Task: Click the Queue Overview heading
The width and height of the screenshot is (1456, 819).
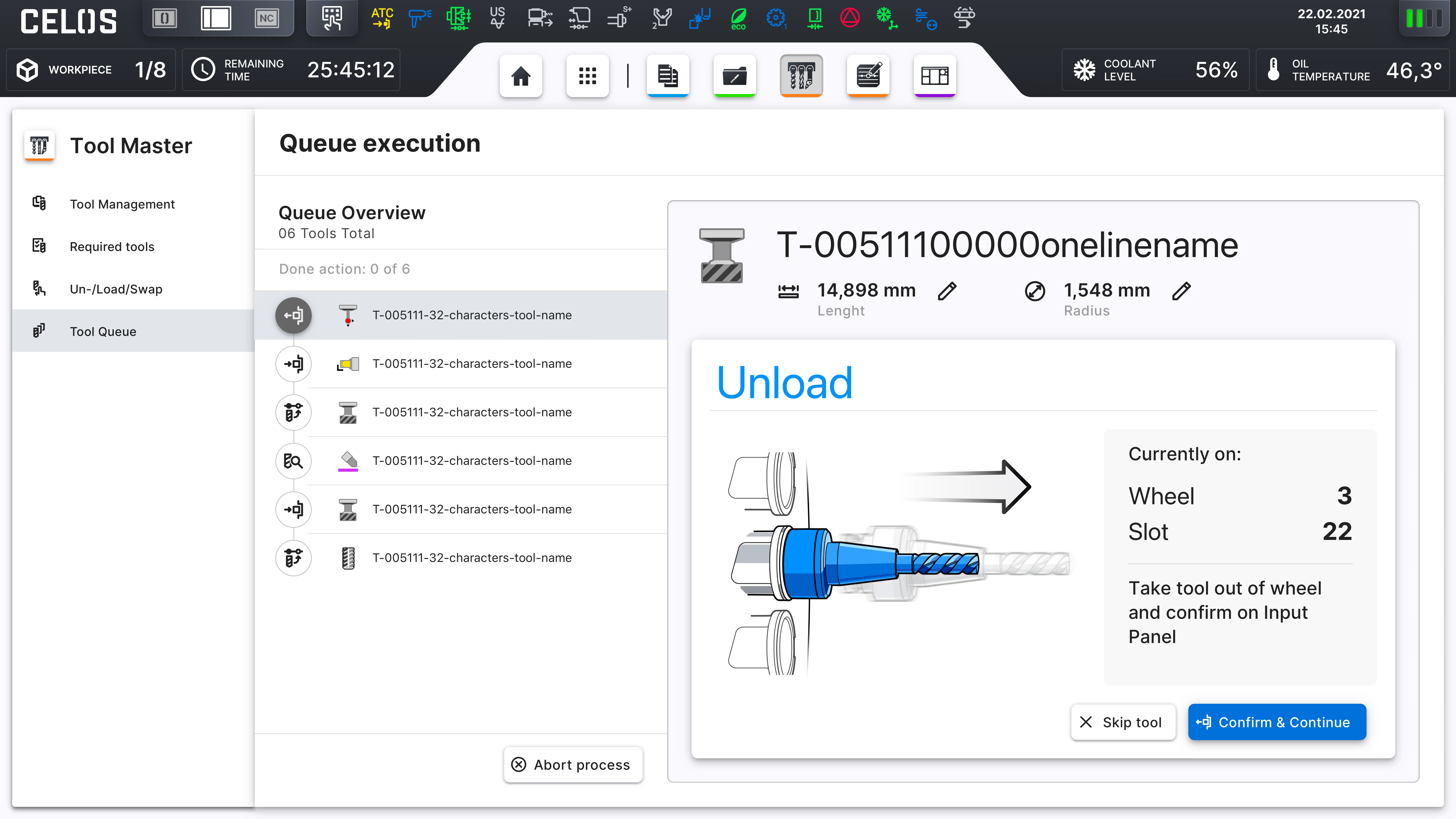Action: (352, 213)
